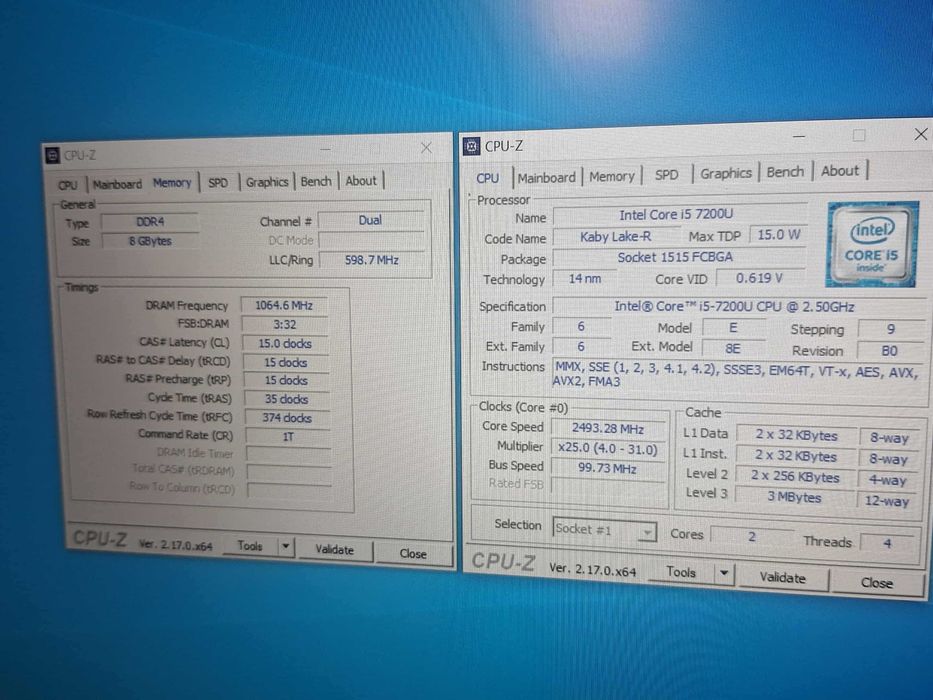Open the Mainboard tab in the left window
The image size is (933, 700).
(117, 184)
